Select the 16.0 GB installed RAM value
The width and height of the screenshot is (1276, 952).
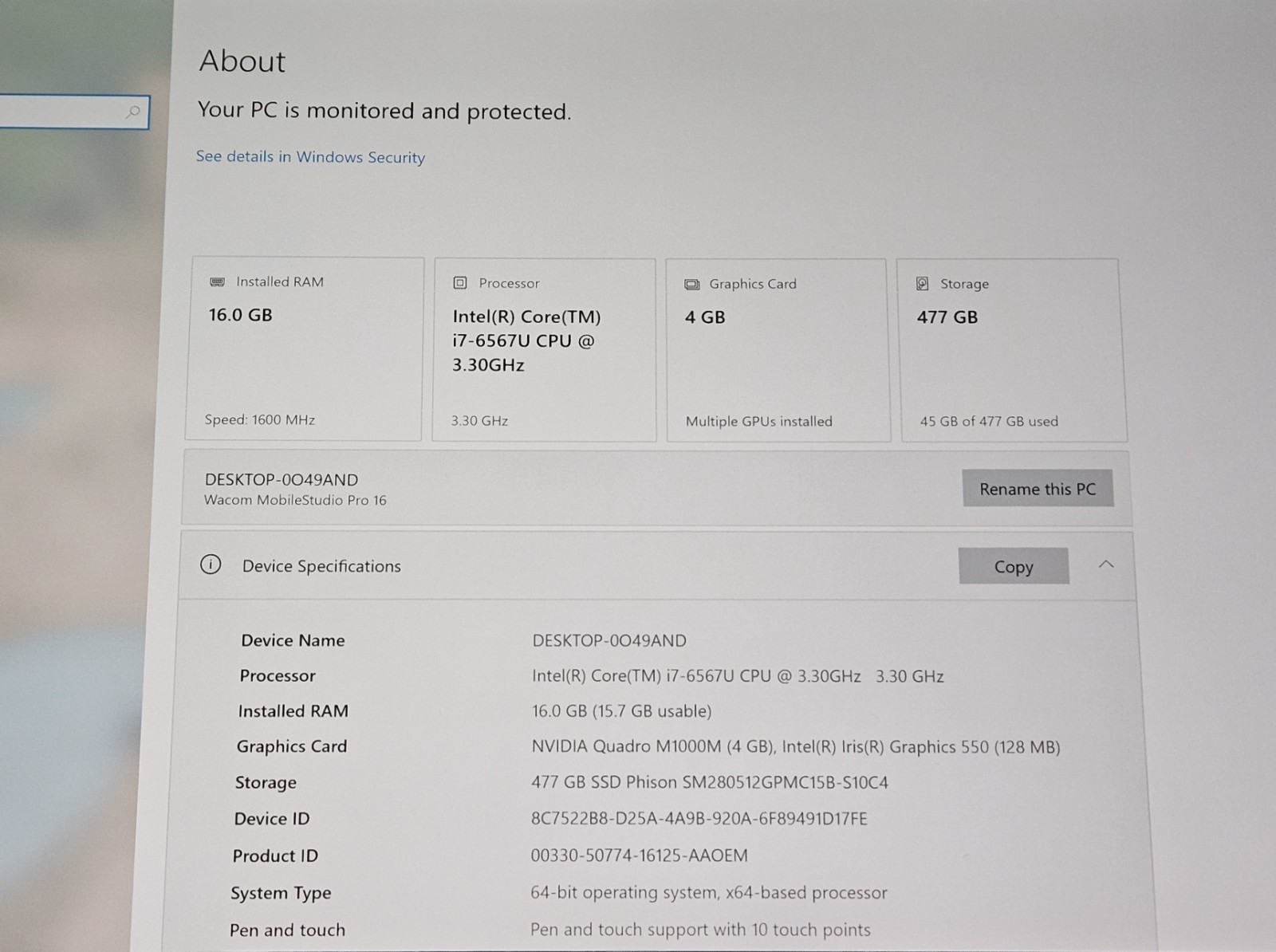(240, 315)
